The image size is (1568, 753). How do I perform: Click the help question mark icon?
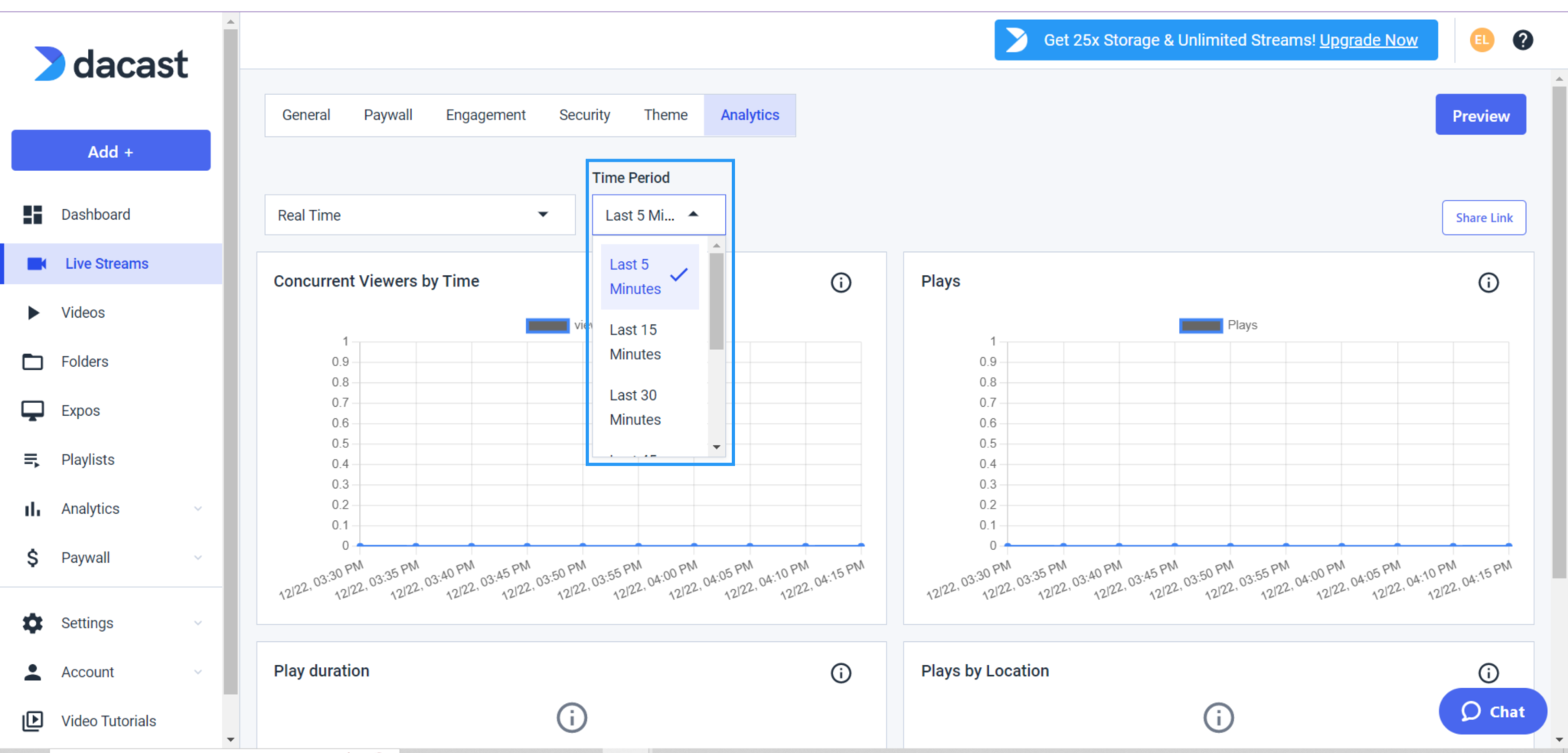[1522, 40]
